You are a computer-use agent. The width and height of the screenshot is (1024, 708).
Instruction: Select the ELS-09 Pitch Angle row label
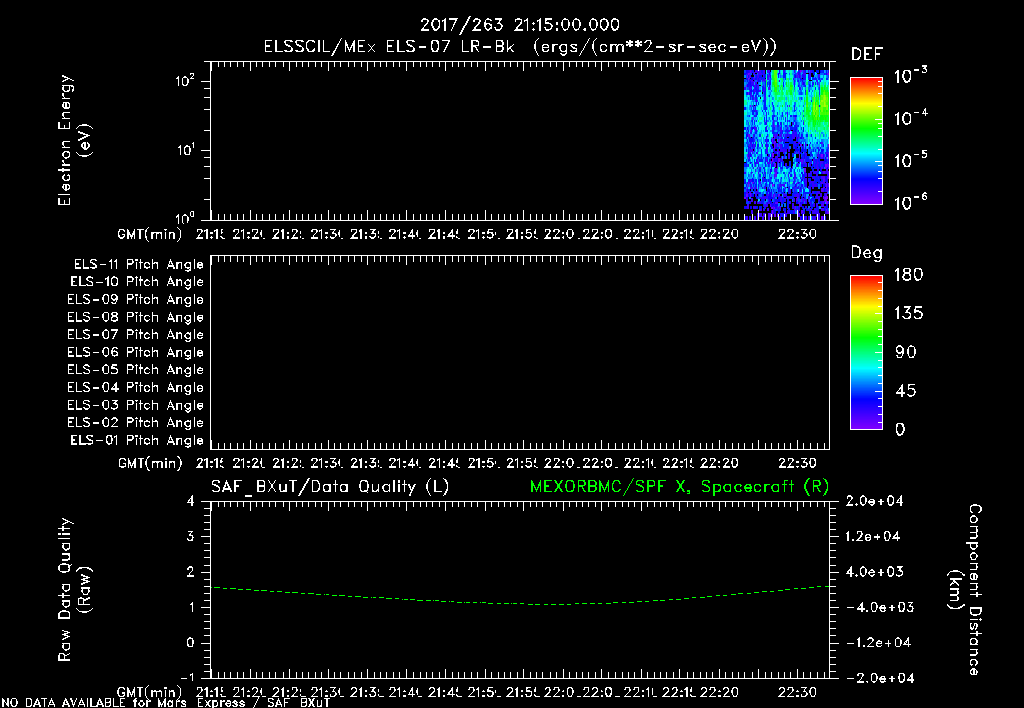[136, 300]
